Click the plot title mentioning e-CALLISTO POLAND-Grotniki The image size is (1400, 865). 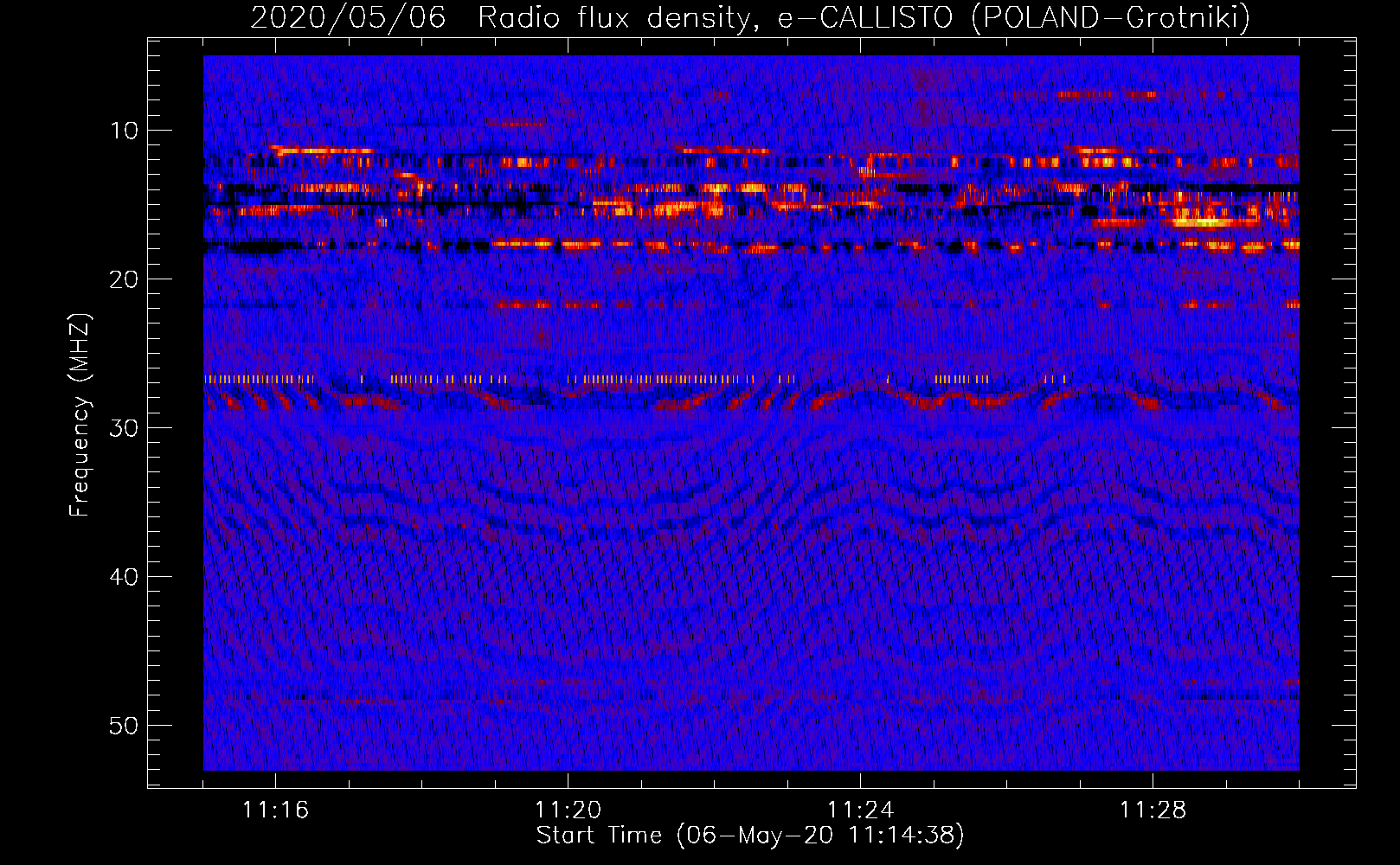750,17
